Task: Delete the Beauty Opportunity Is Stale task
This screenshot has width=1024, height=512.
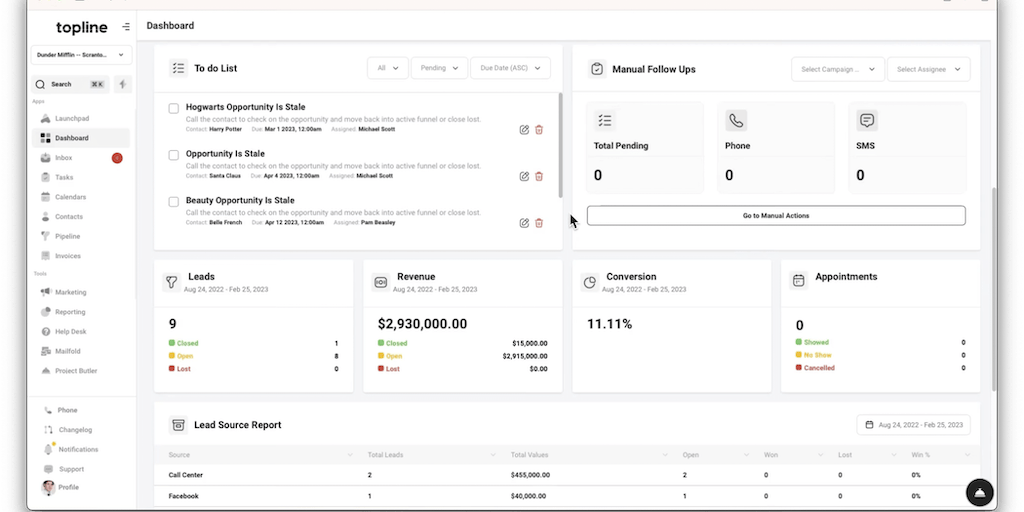Action: (x=539, y=223)
